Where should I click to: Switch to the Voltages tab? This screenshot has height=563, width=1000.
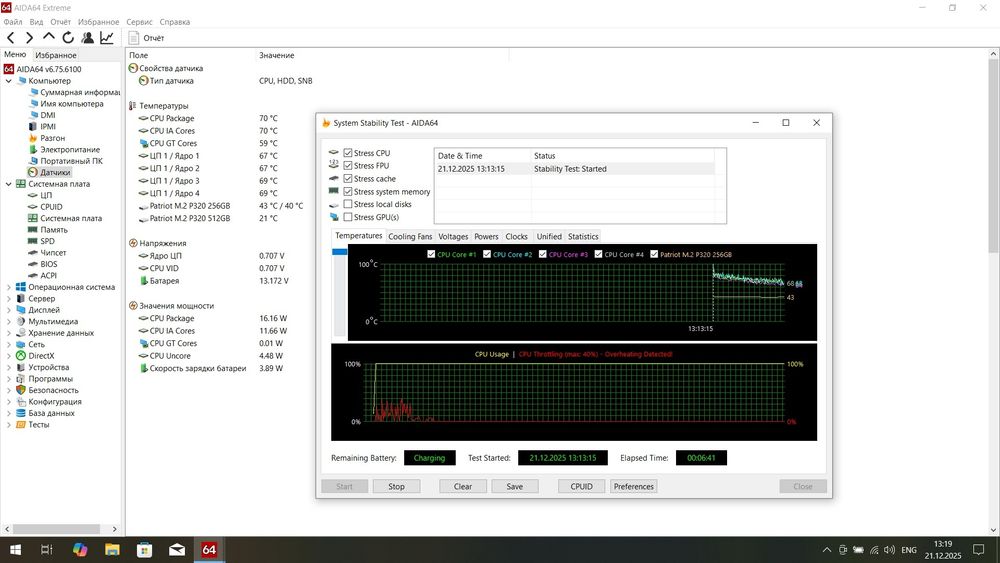point(453,237)
